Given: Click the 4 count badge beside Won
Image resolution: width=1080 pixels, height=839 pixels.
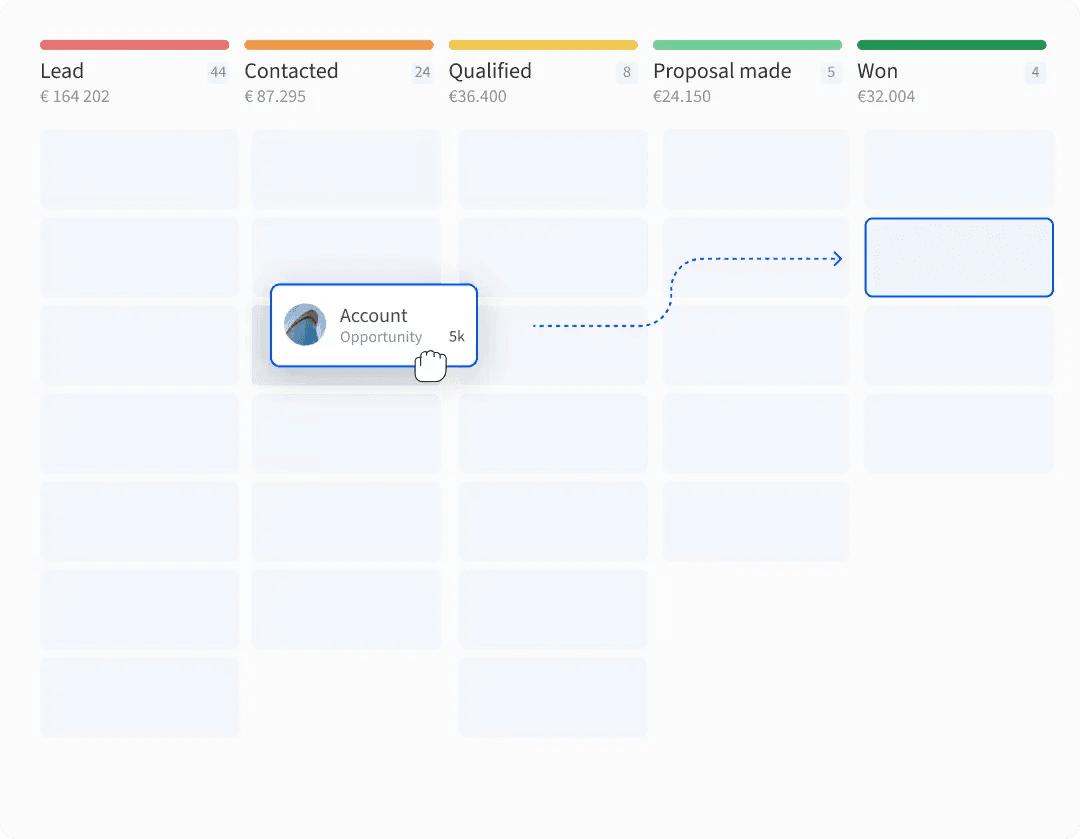Looking at the screenshot, I should pos(1035,72).
